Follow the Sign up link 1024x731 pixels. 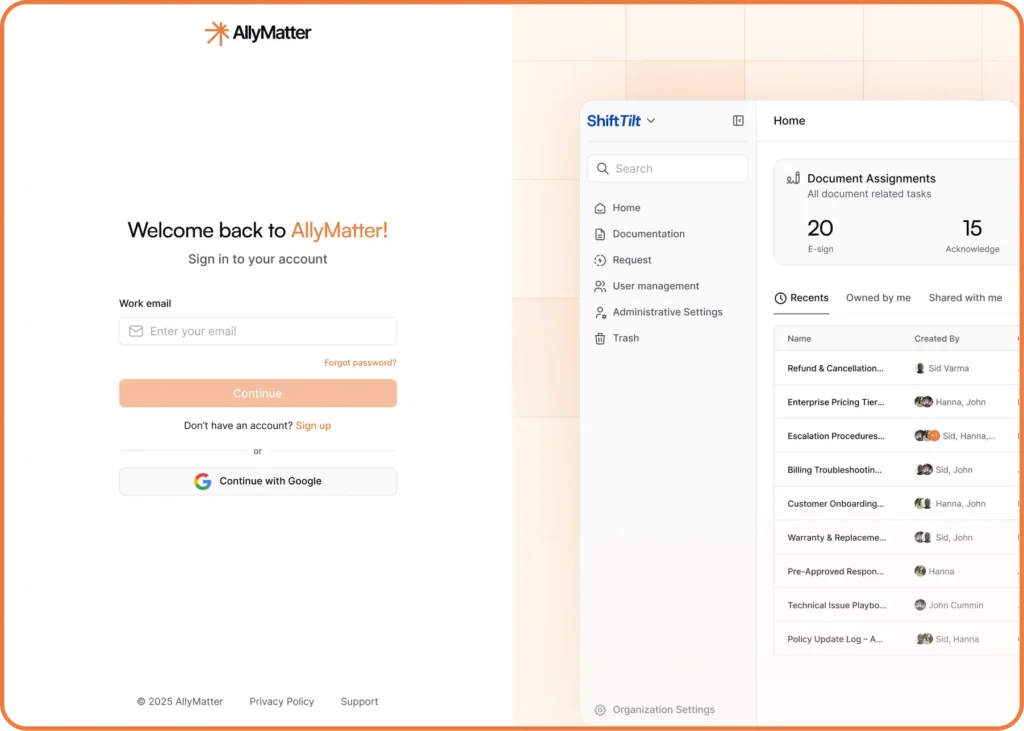point(313,425)
